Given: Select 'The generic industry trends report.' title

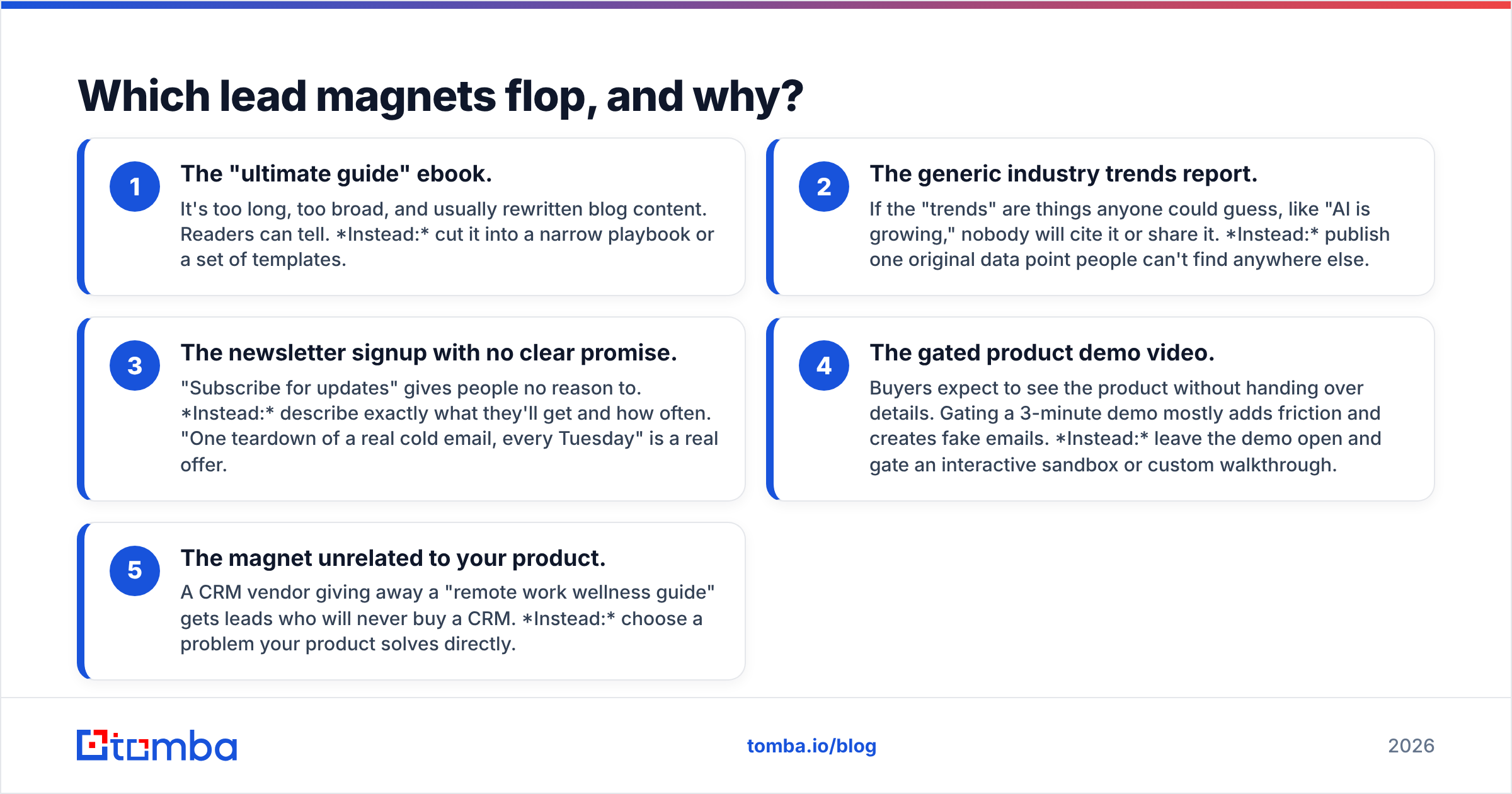Looking at the screenshot, I should [1063, 174].
